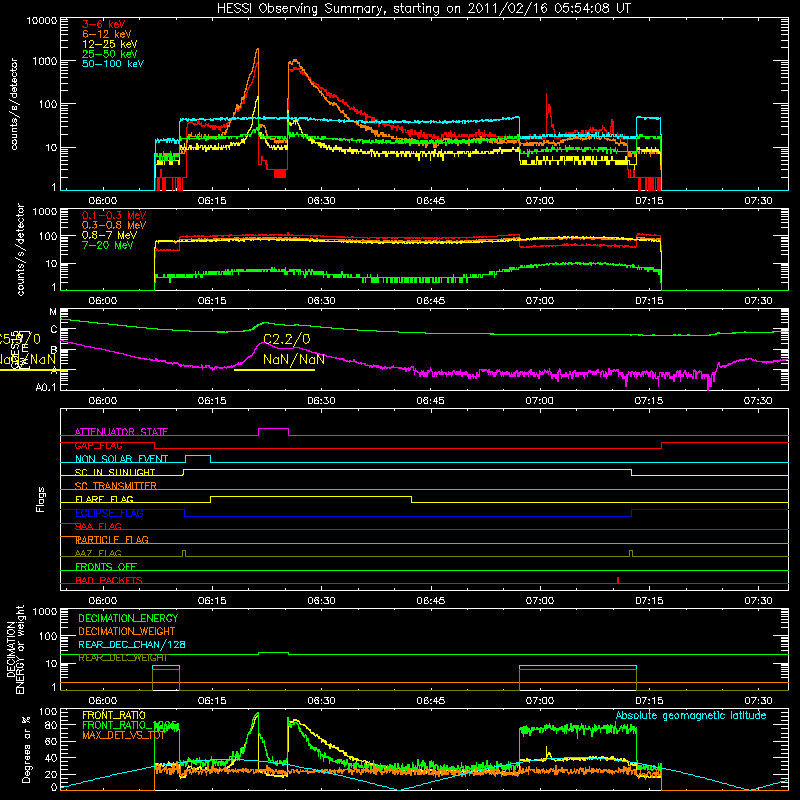The height and width of the screenshot is (800, 800).
Task: Click the GAP_FLAG label
Action: [98, 445]
